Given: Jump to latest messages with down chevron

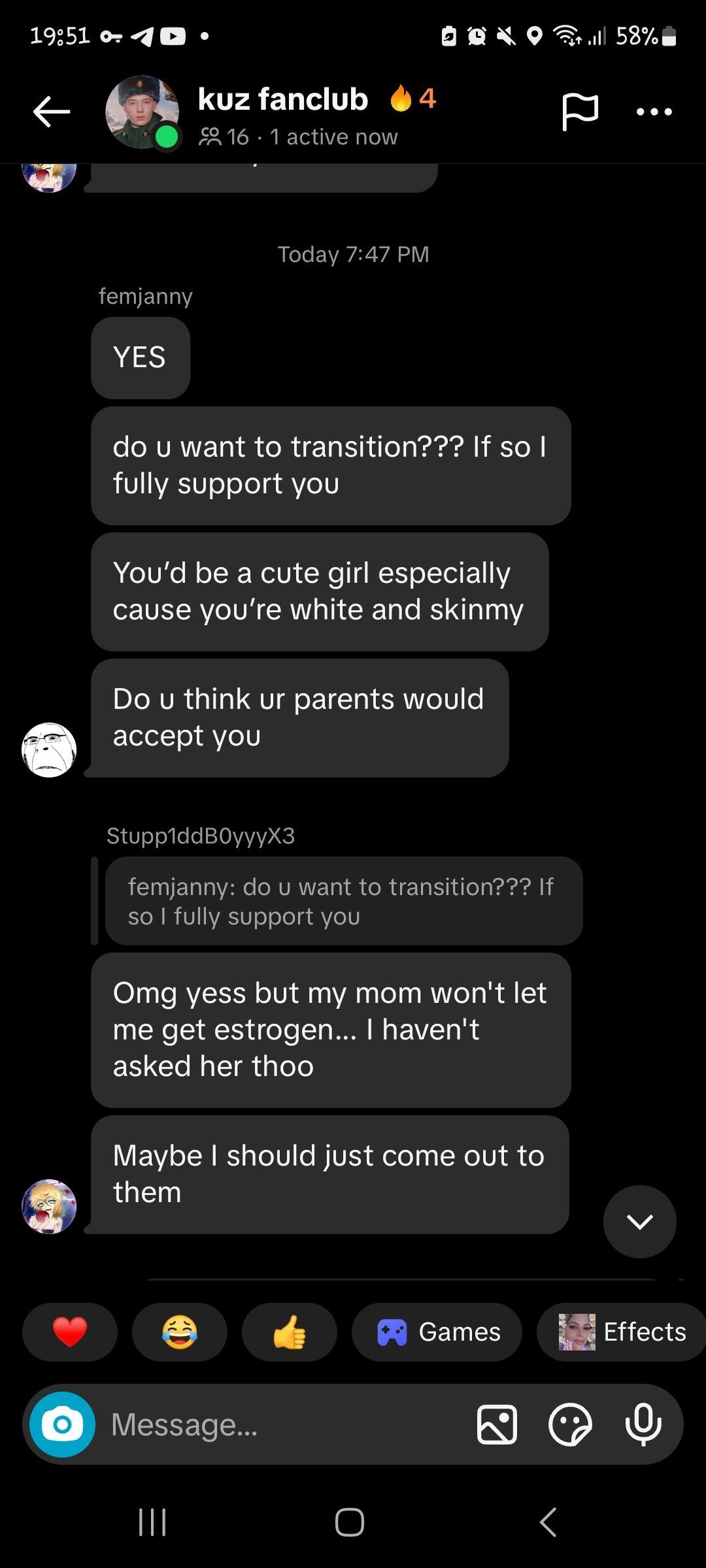Looking at the screenshot, I should [639, 1221].
